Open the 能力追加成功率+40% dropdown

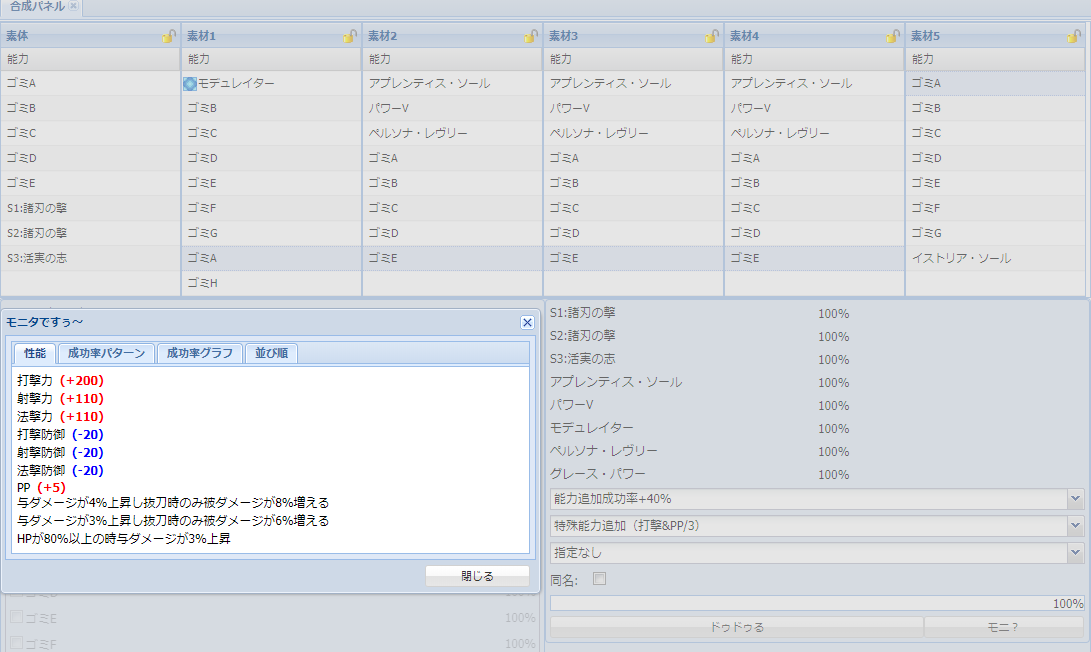coord(1075,498)
